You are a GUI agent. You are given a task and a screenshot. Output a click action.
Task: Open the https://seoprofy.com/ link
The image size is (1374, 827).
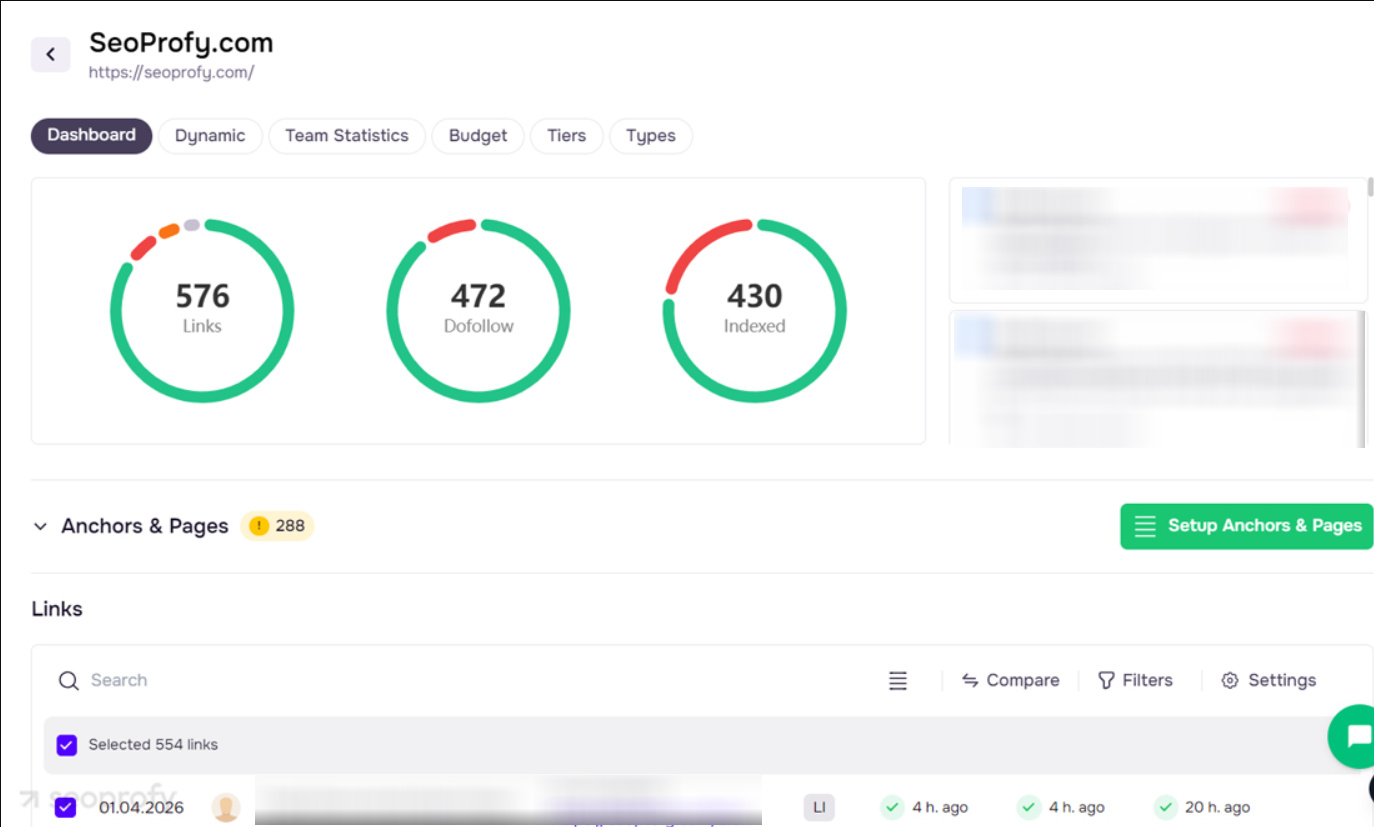coord(171,72)
